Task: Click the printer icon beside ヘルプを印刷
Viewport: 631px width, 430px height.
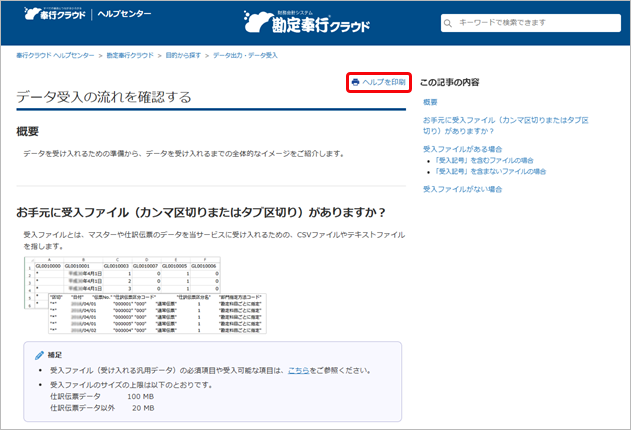Action: [355, 82]
